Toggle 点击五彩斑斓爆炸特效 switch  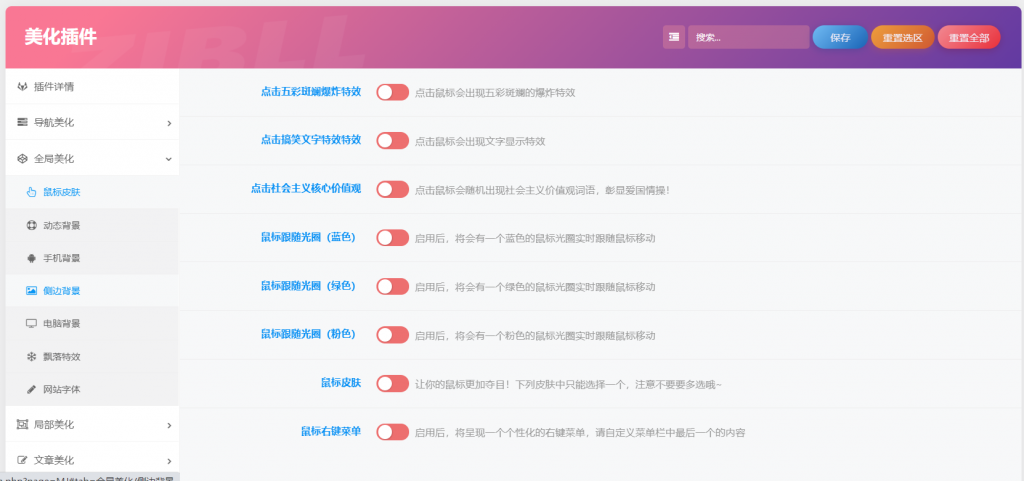(x=392, y=92)
